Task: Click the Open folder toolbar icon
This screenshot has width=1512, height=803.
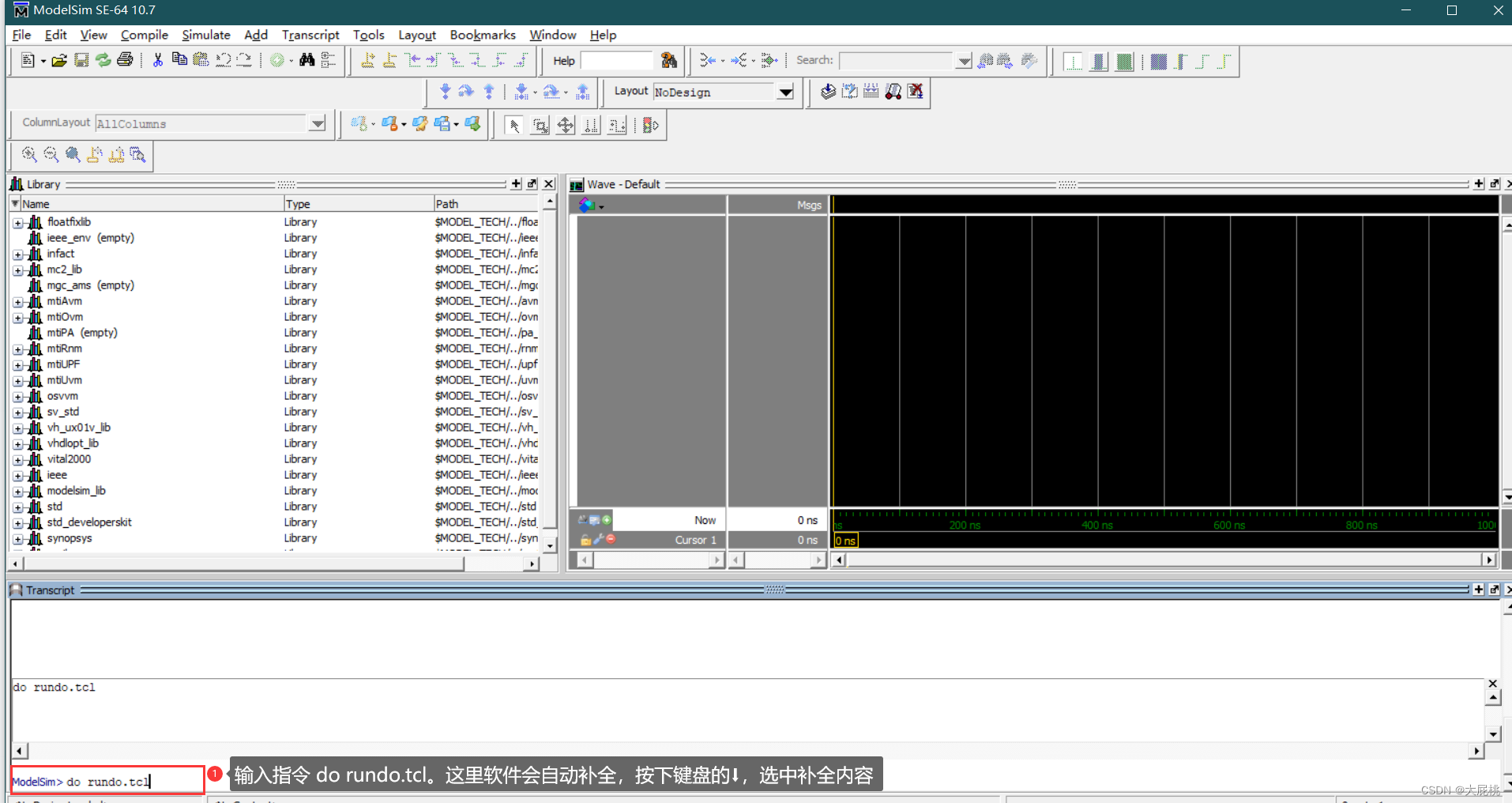Action: (x=59, y=60)
